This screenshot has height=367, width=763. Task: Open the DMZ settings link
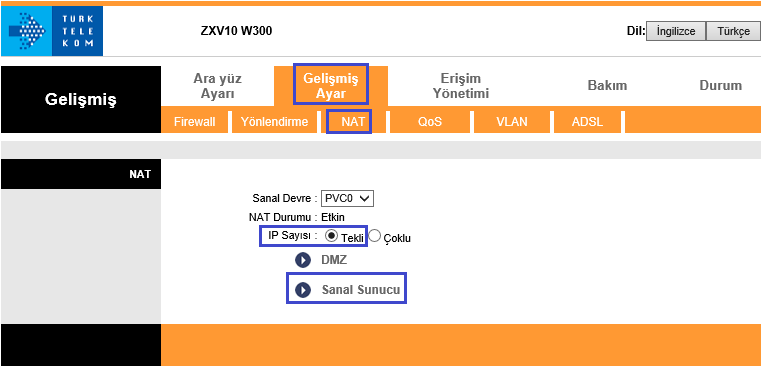334,260
